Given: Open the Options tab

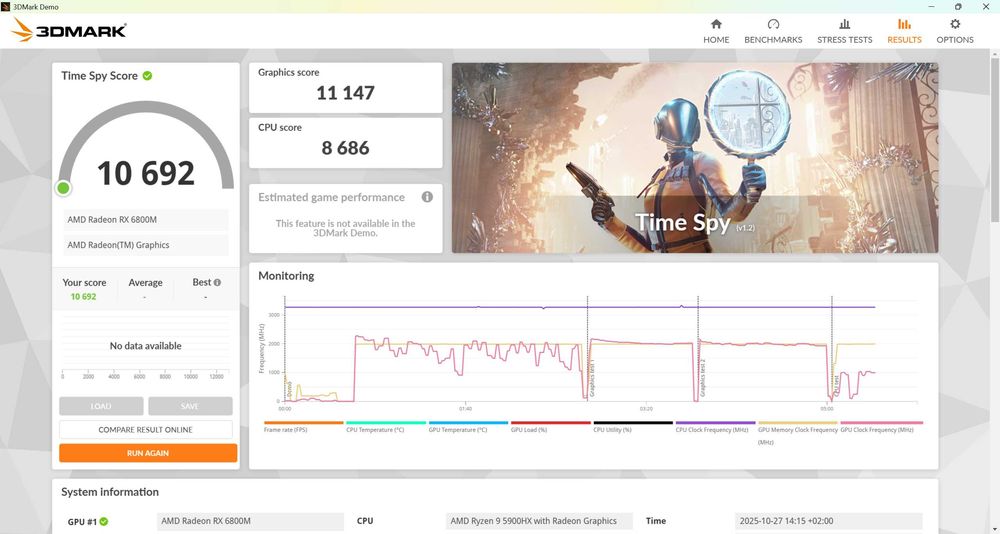Looking at the screenshot, I should [955, 31].
